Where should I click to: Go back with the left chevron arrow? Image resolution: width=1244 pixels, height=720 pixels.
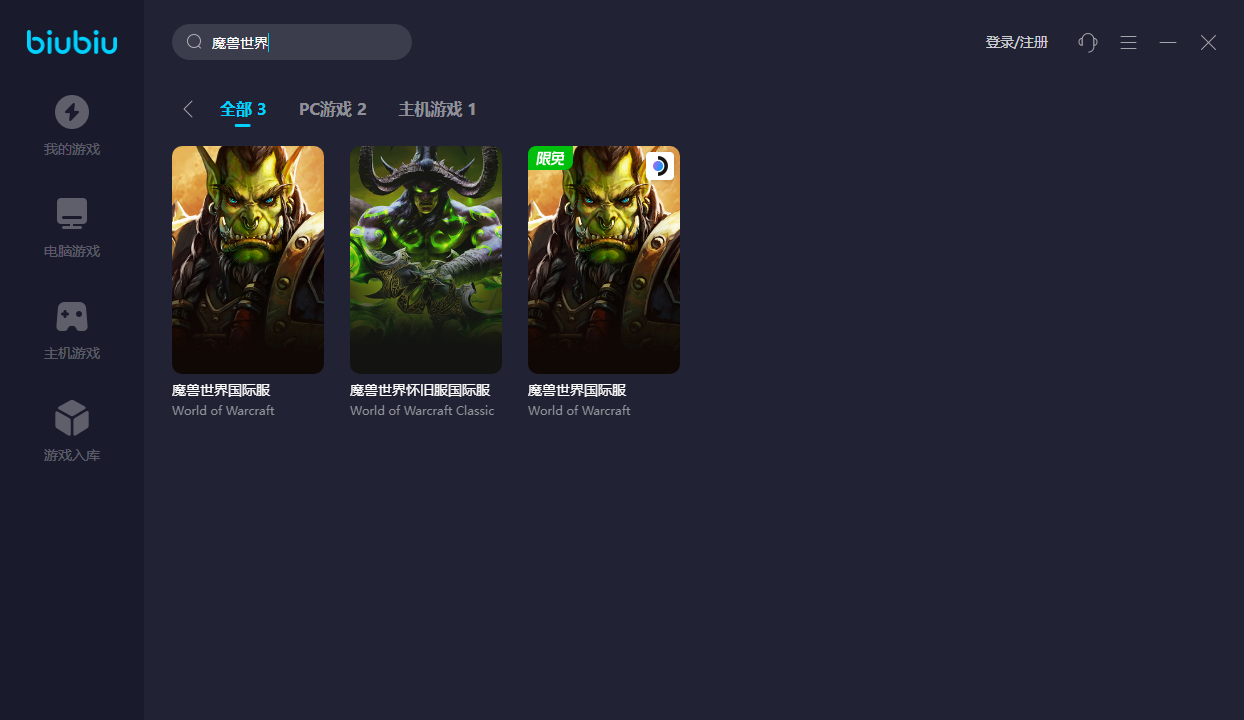point(187,109)
